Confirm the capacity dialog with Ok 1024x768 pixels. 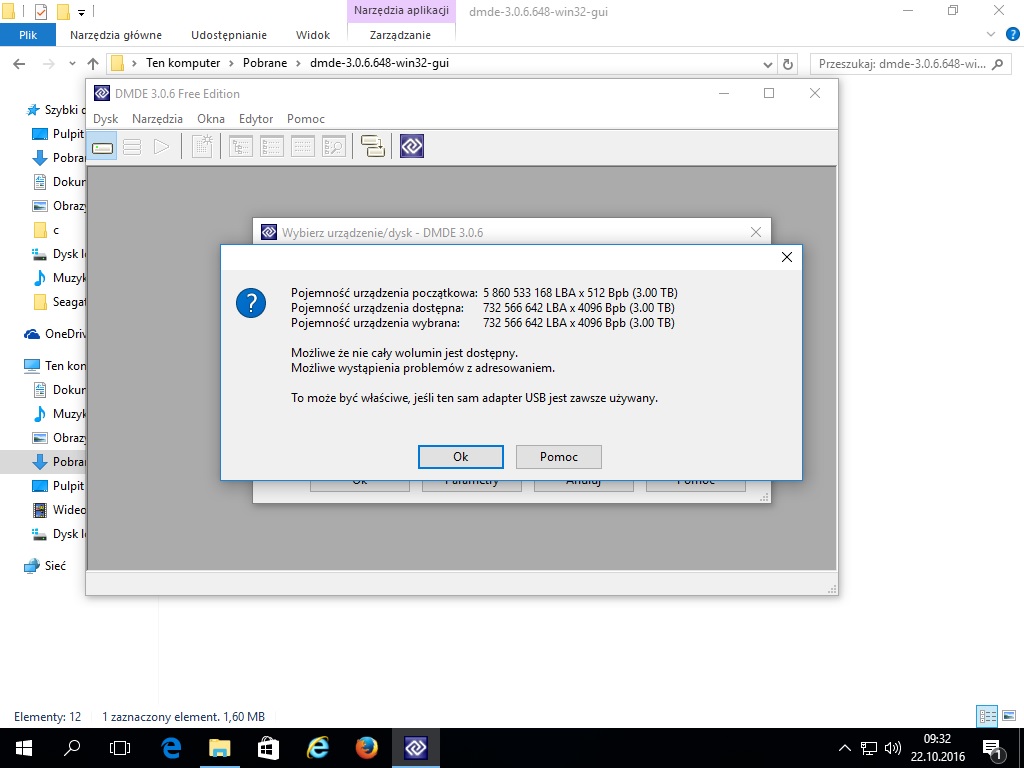[x=460, y=456]
